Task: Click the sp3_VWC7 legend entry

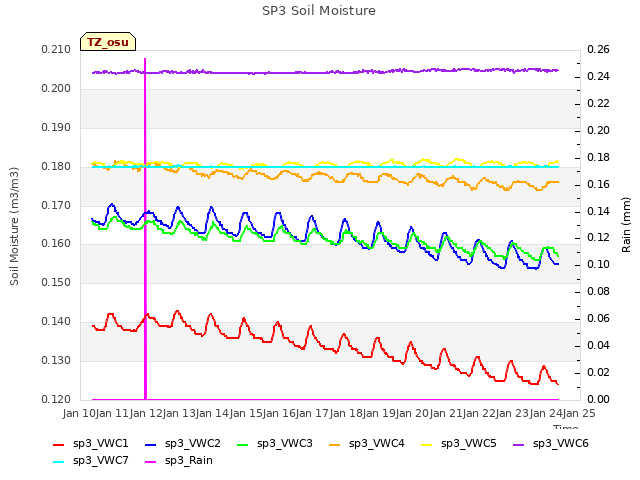Action: (91, 461)
